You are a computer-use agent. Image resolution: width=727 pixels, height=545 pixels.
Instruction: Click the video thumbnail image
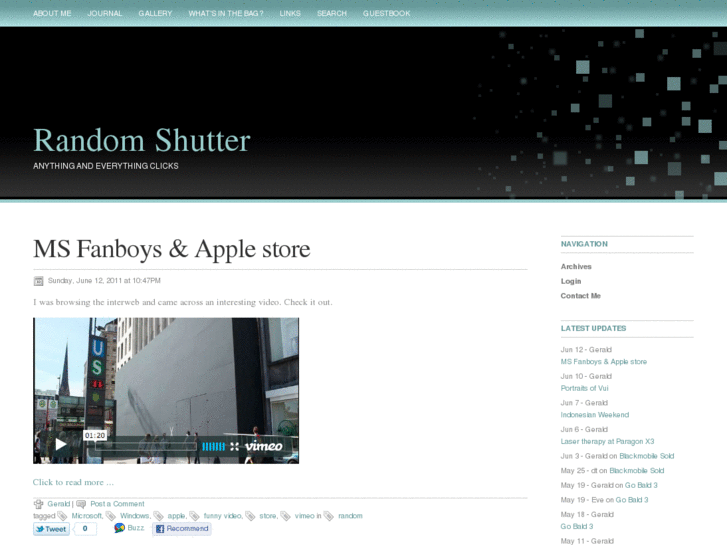pyautogui.click(x=166, y=391)
